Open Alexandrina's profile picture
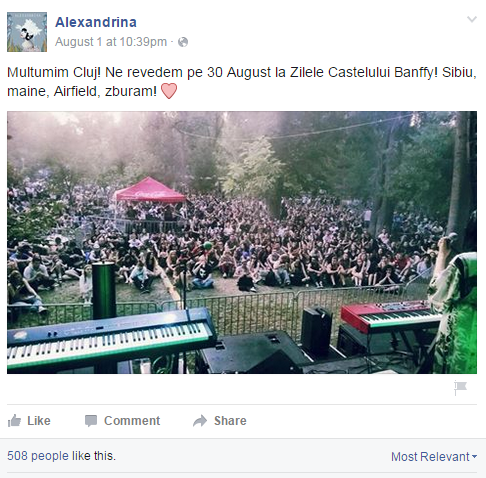The width and height of the screenshot is (486, 478). (27, 32)
